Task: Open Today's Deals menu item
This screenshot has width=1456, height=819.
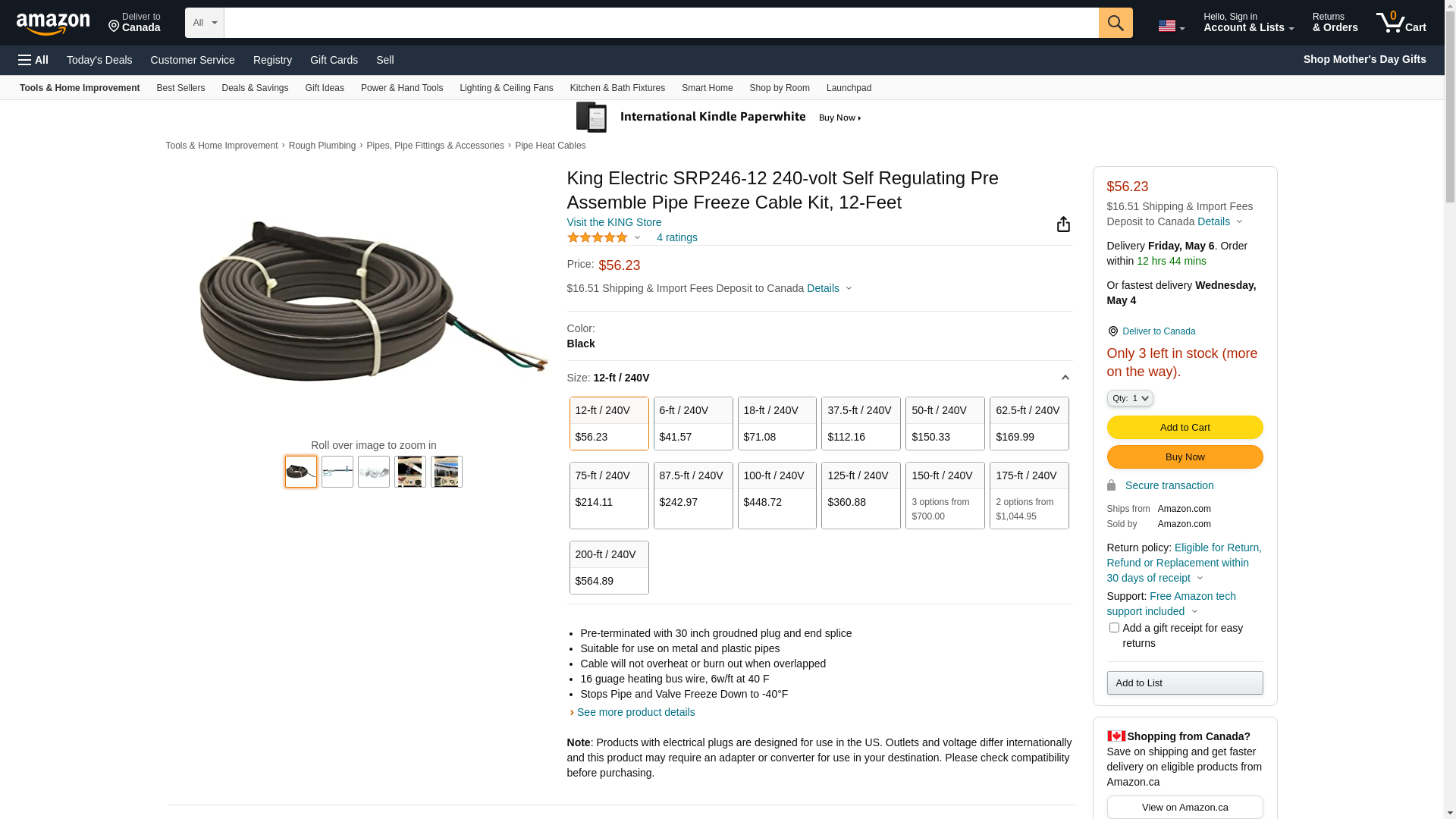Action: point(99,60)
